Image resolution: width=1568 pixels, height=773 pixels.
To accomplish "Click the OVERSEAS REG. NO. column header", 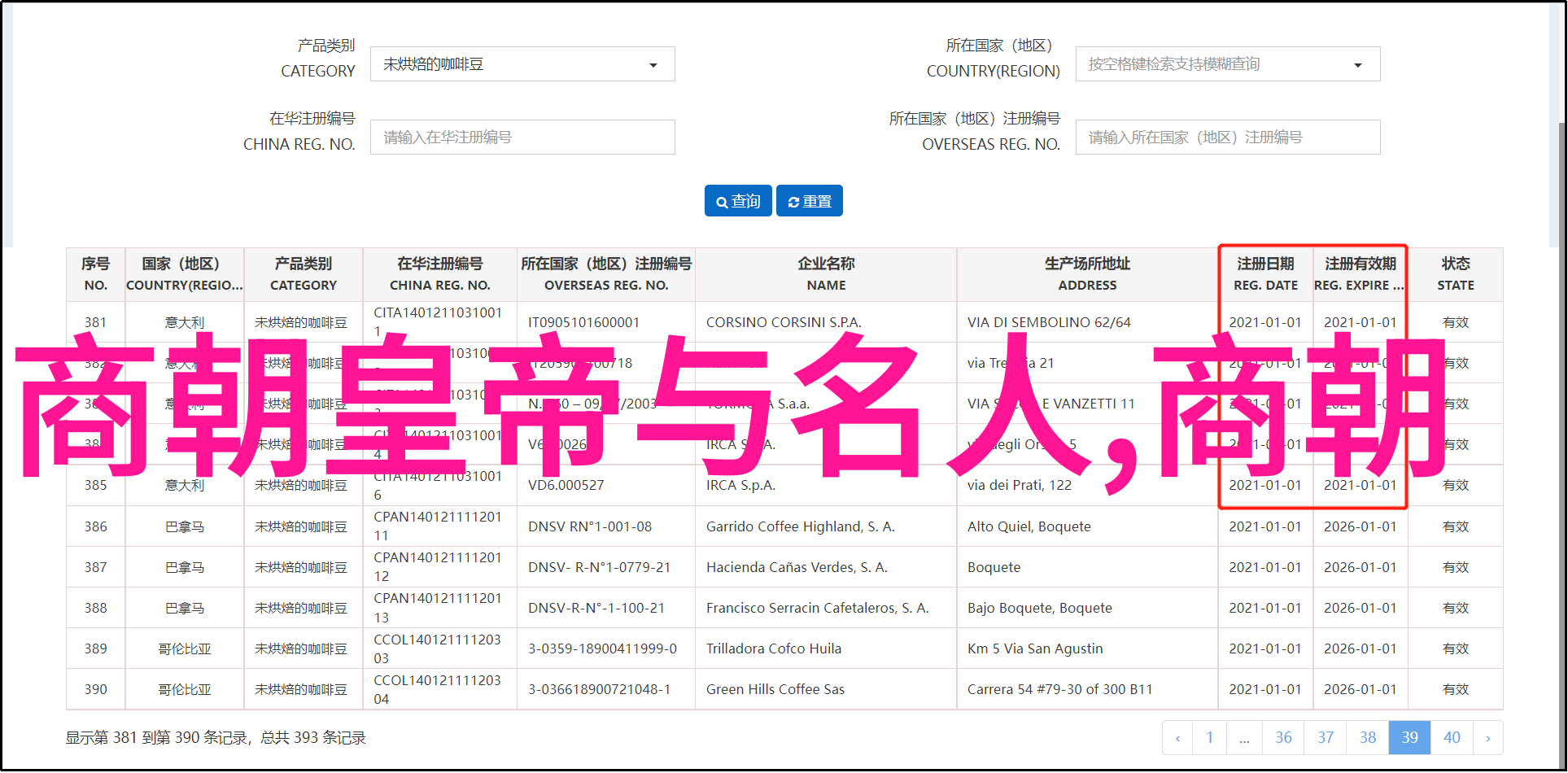I will [606, 274].
